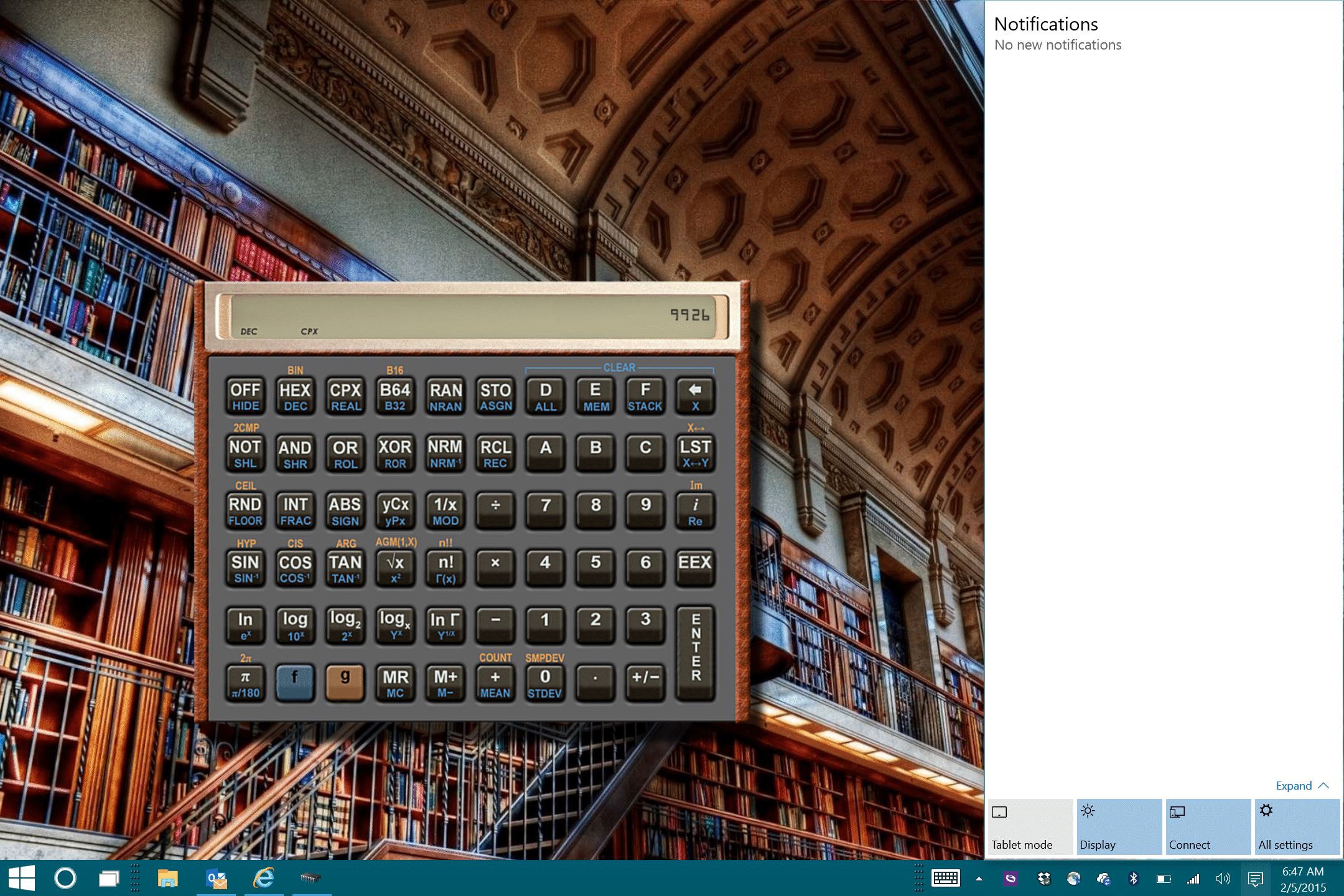
Task: Toggle the Tablet mode quick action
Action: [x=1030, y=827]
